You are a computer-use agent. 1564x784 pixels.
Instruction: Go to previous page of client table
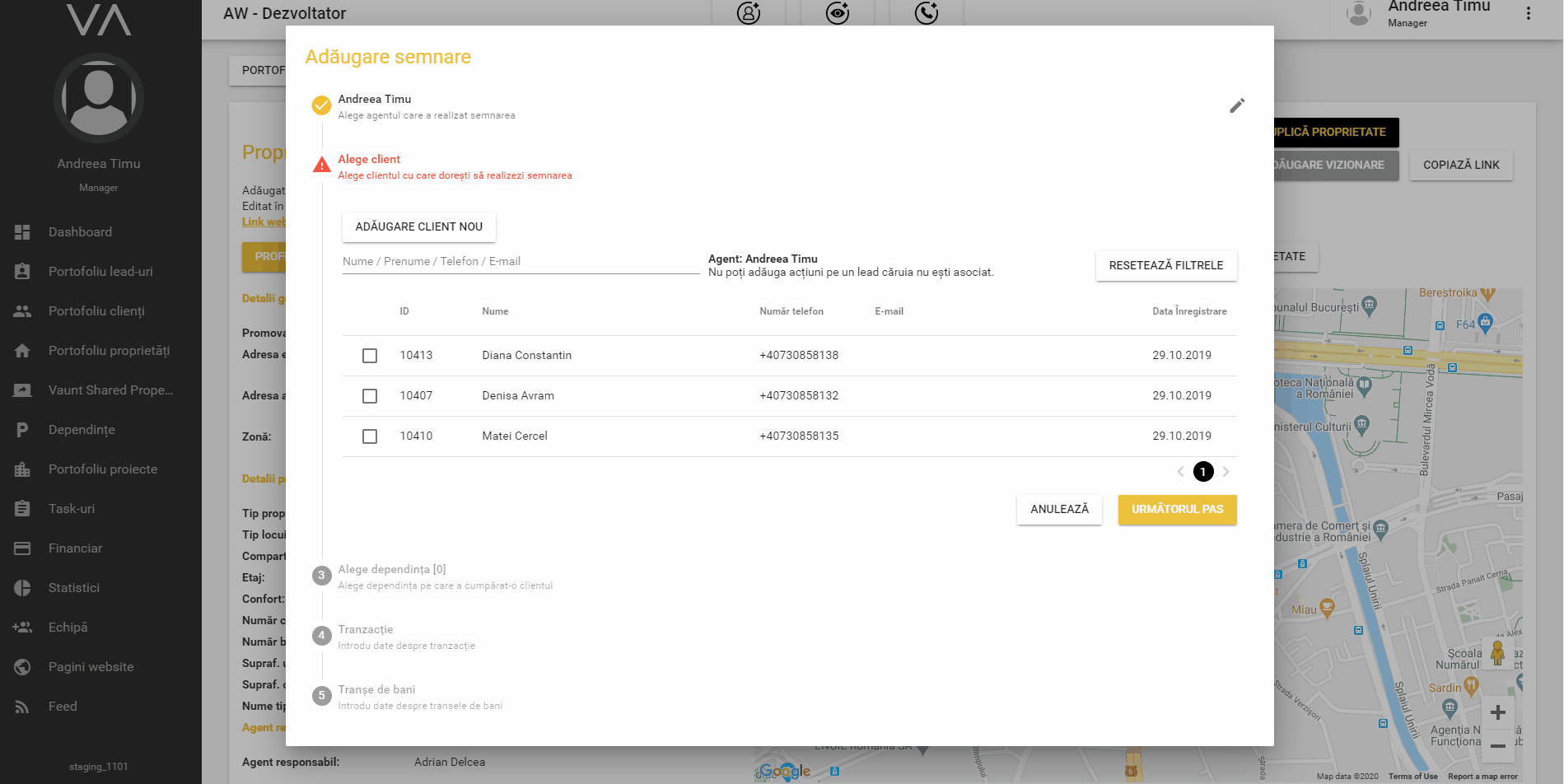point(1180,472)
